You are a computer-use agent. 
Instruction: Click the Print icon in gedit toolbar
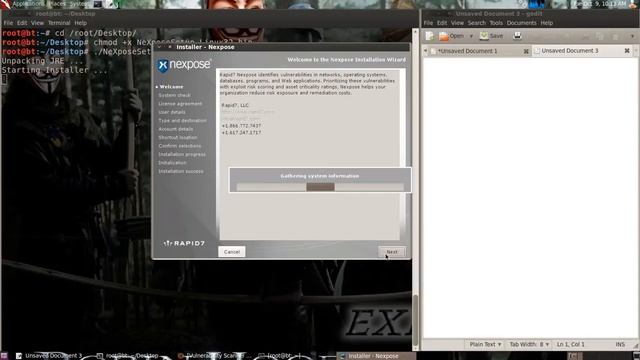[517, 36]
